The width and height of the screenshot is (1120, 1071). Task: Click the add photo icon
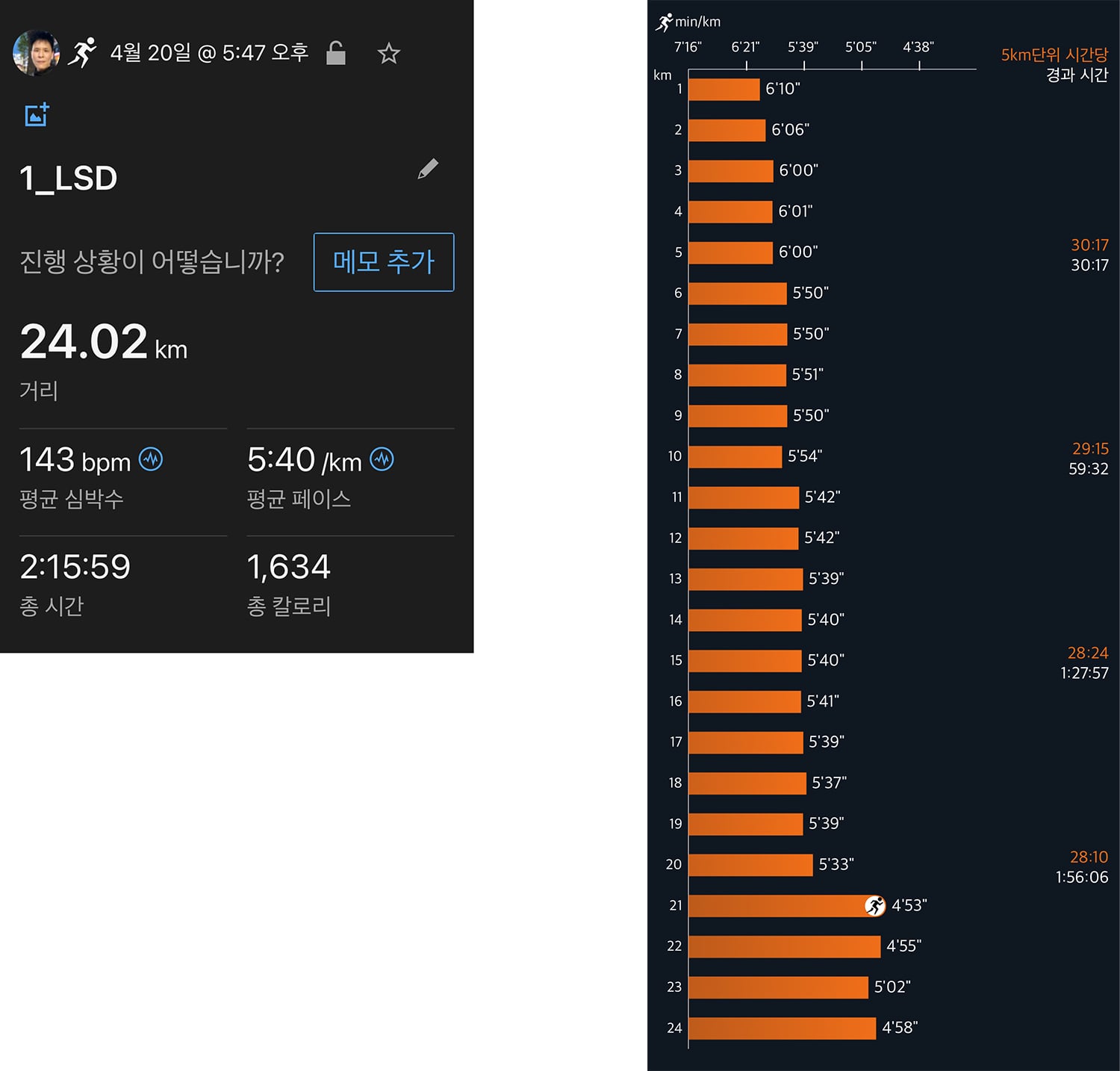tap(37, 114)
